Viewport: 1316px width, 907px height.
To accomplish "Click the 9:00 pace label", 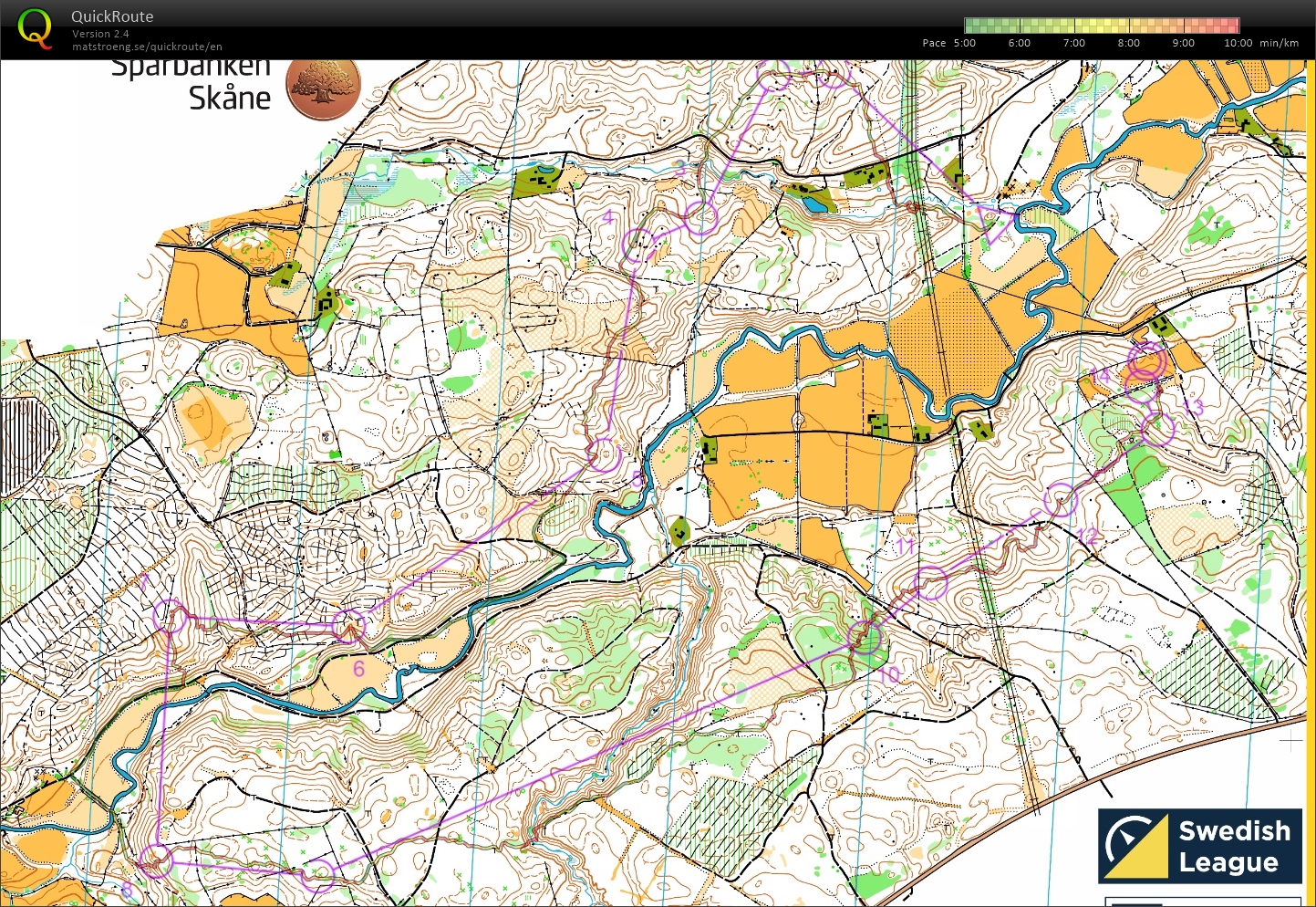I will tap(1184, 43).
